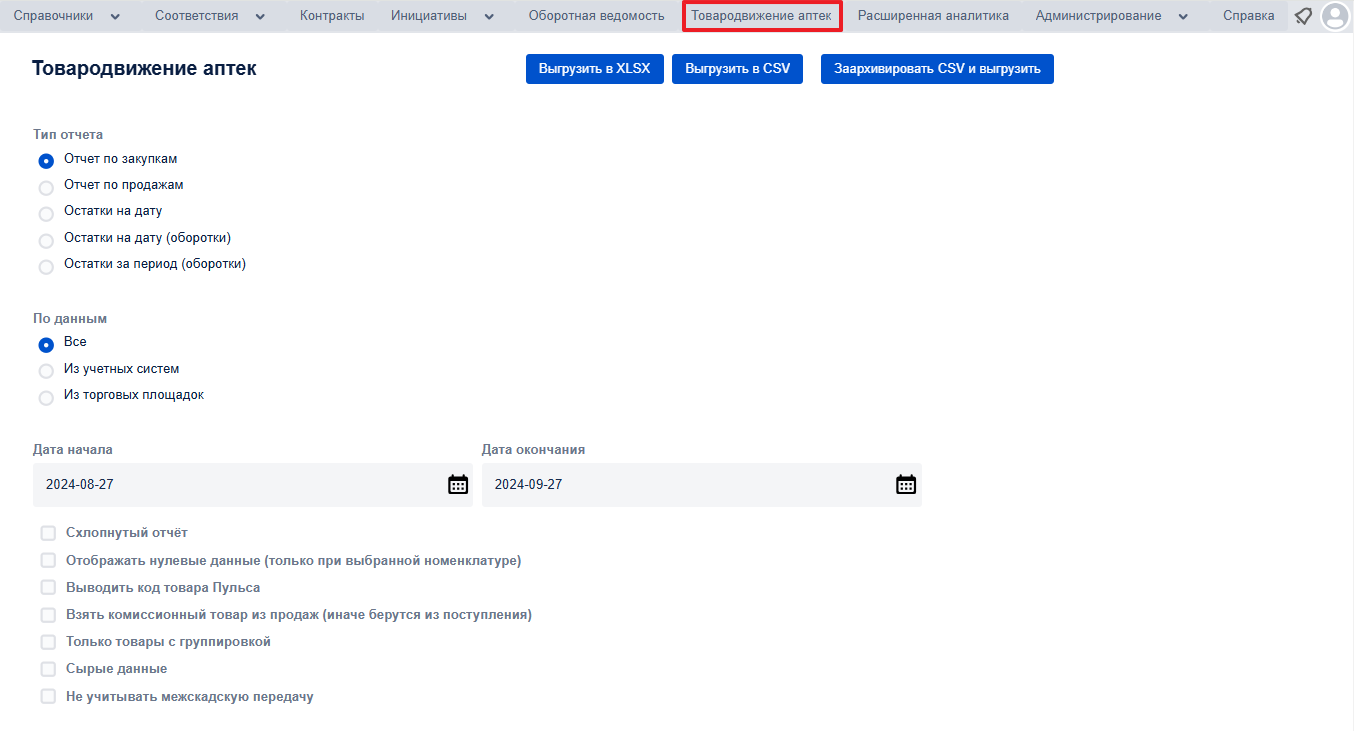Screen dimensions: 1354x731
Task: Open the user profile avatar
Action: pos(1335,16)
